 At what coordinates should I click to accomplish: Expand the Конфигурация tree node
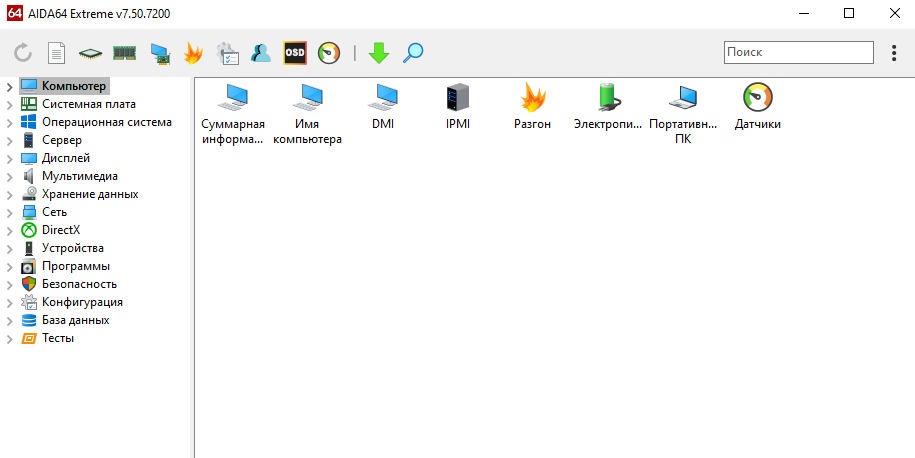point(9,304)
